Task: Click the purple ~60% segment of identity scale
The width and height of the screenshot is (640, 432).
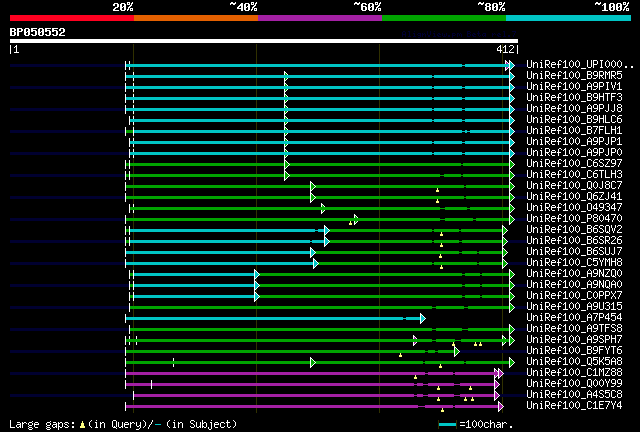Action: point(320,18)
